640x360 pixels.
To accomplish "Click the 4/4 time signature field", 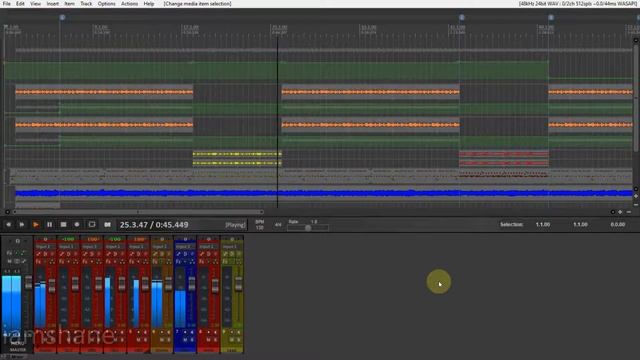I will pyautogui.click(x=278, y=224).
